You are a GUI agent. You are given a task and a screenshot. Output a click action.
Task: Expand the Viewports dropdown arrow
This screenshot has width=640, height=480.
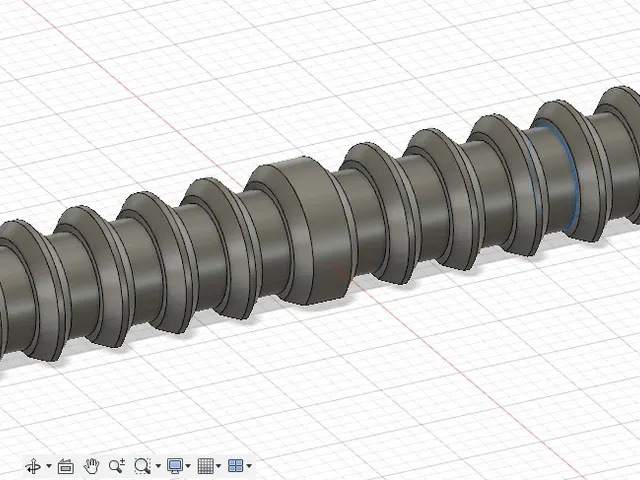(x=249, y=466)
